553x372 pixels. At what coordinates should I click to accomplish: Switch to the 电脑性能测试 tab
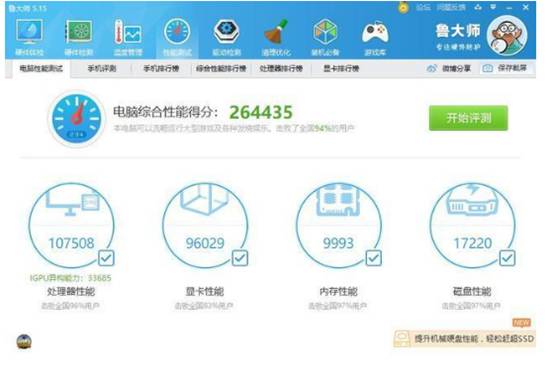click(x=41, y=68)
